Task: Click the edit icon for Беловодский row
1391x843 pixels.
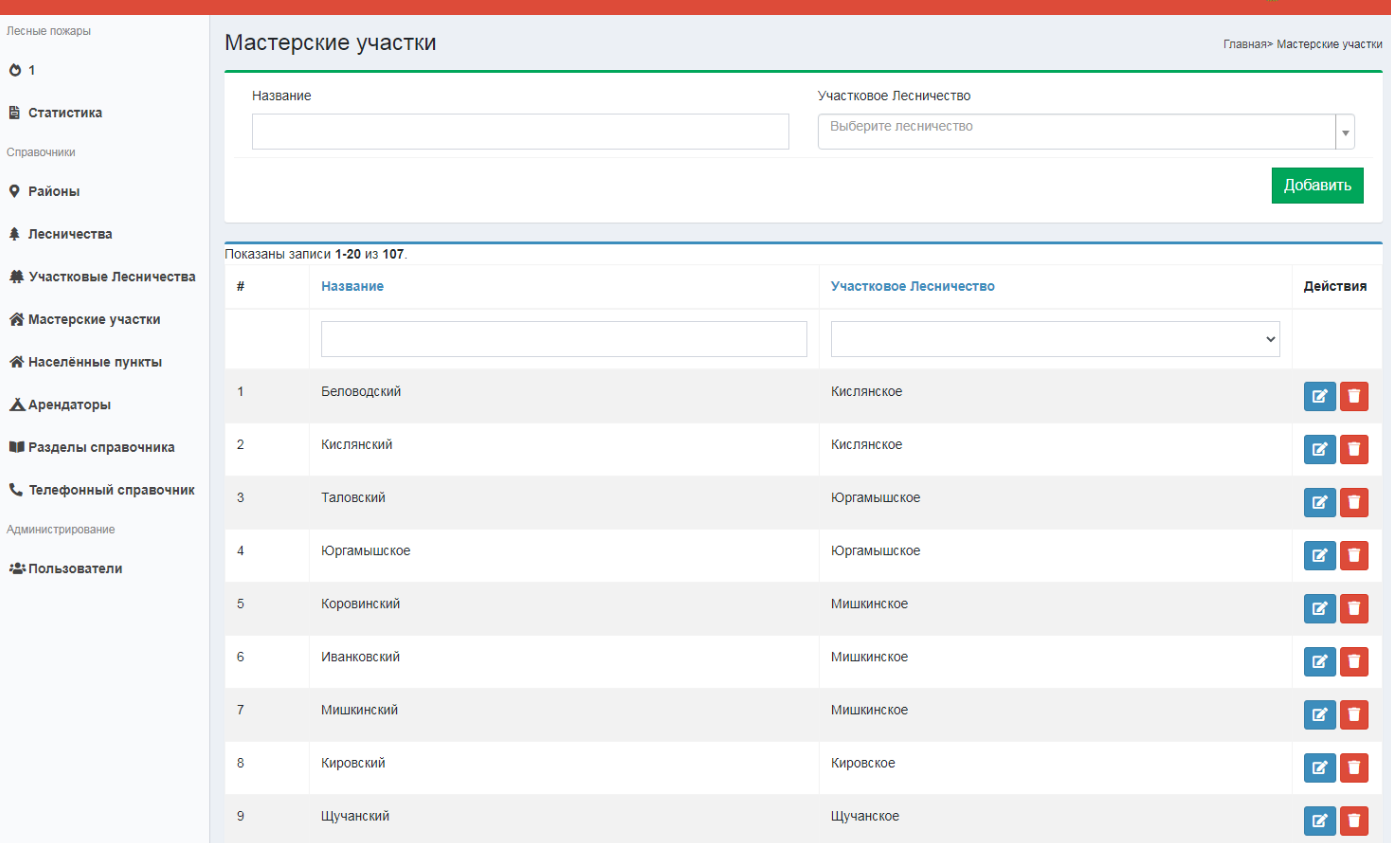Action: 1319,396
